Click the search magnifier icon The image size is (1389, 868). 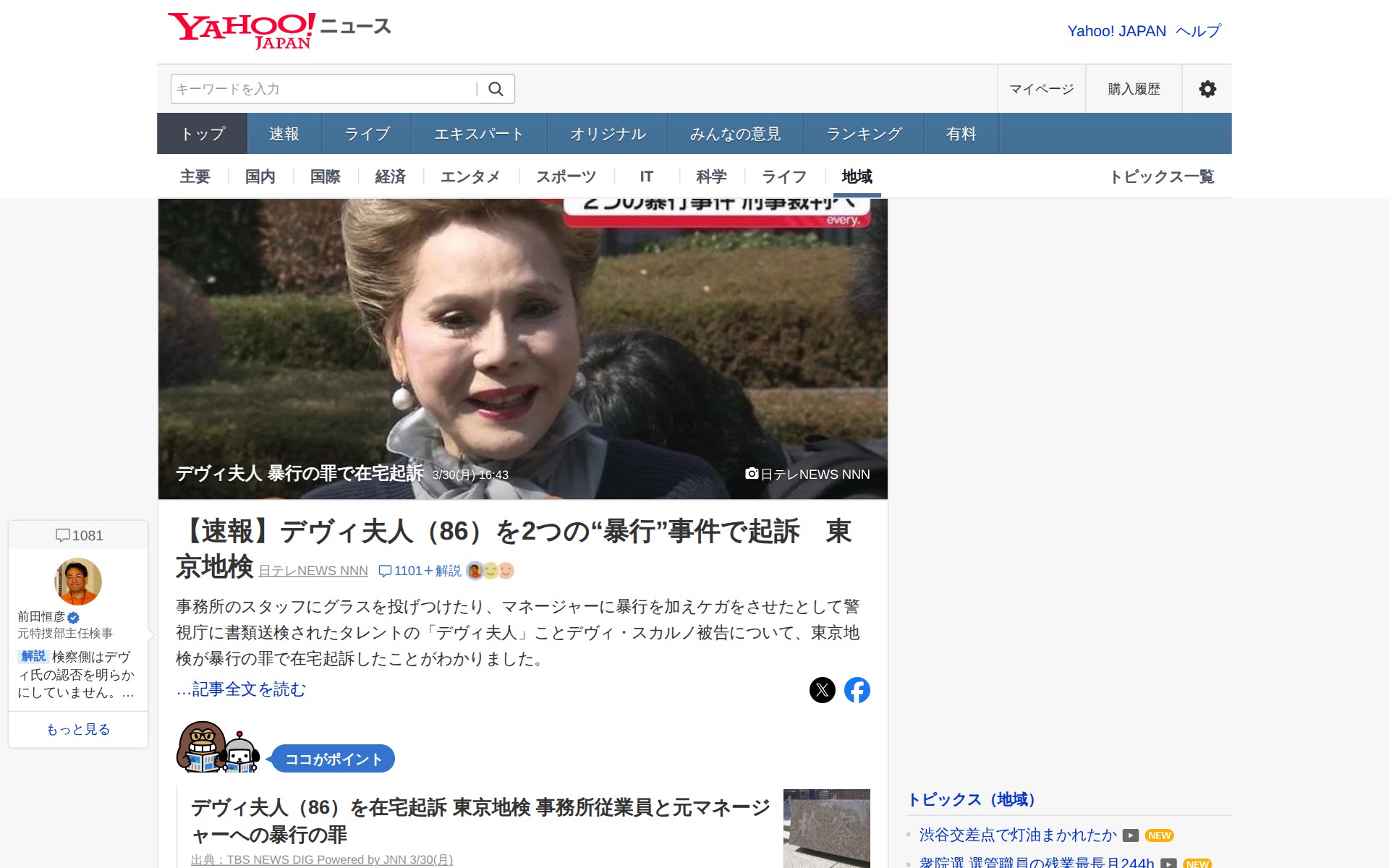coord(496,89)
